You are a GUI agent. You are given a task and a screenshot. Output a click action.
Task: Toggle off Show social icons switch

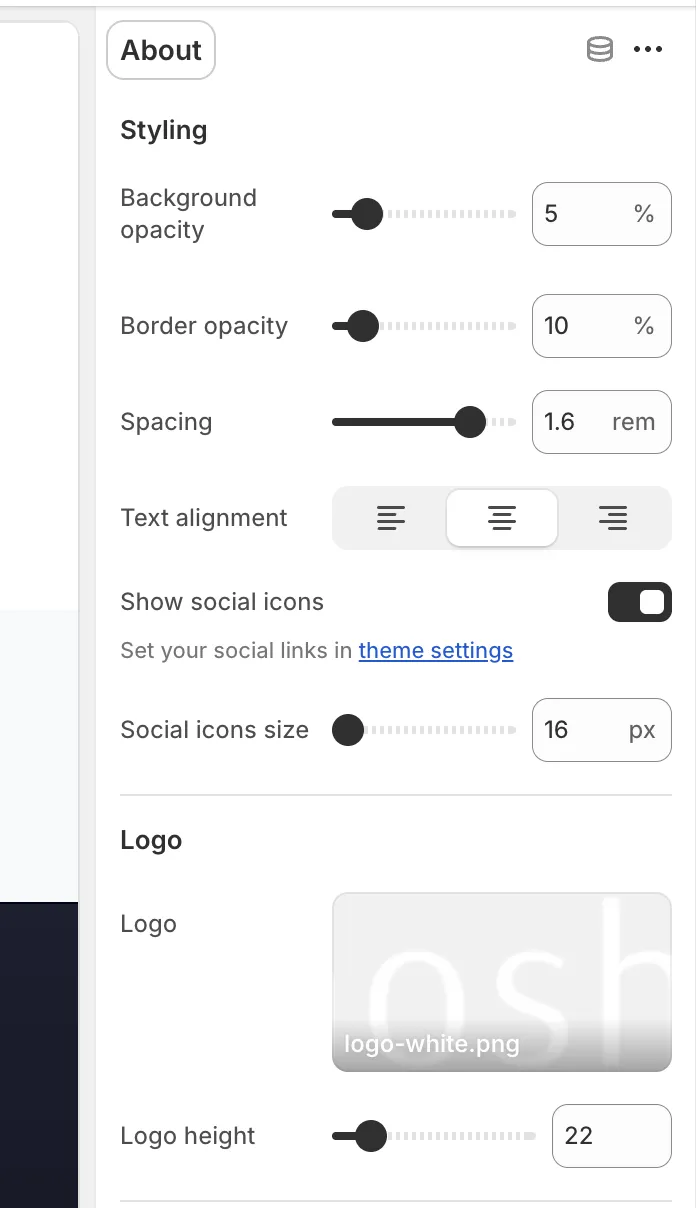click(x=640, y=602)
